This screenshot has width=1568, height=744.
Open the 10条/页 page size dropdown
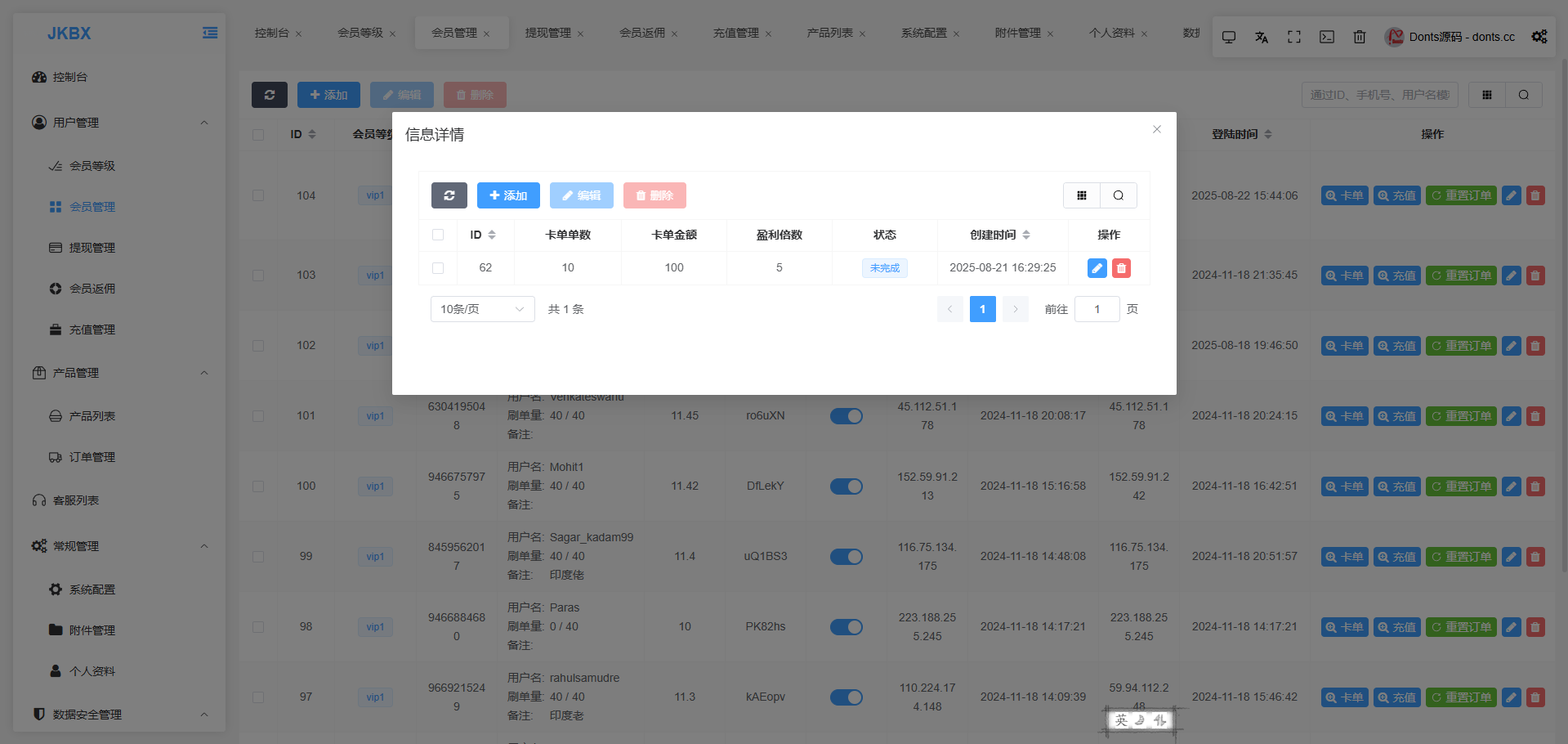point(482,309)
